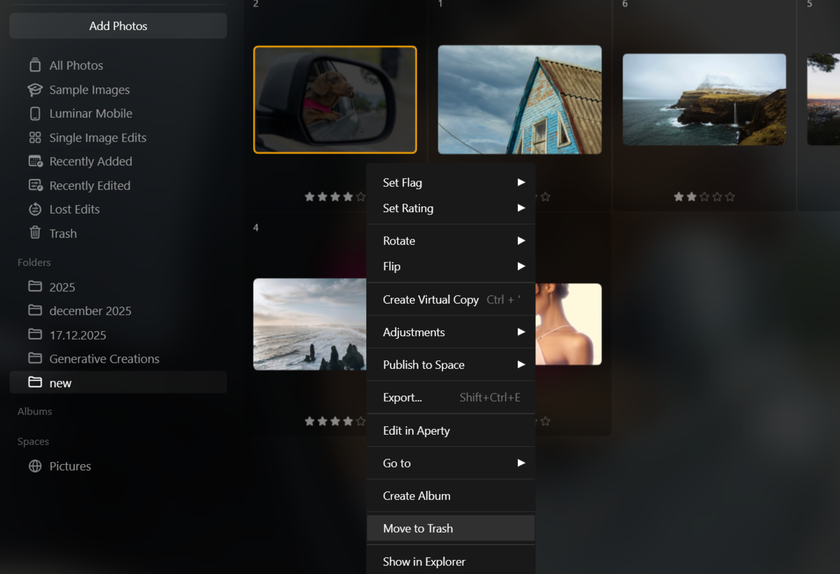Expand the Set Flag submenu arrow

point(521,182)
